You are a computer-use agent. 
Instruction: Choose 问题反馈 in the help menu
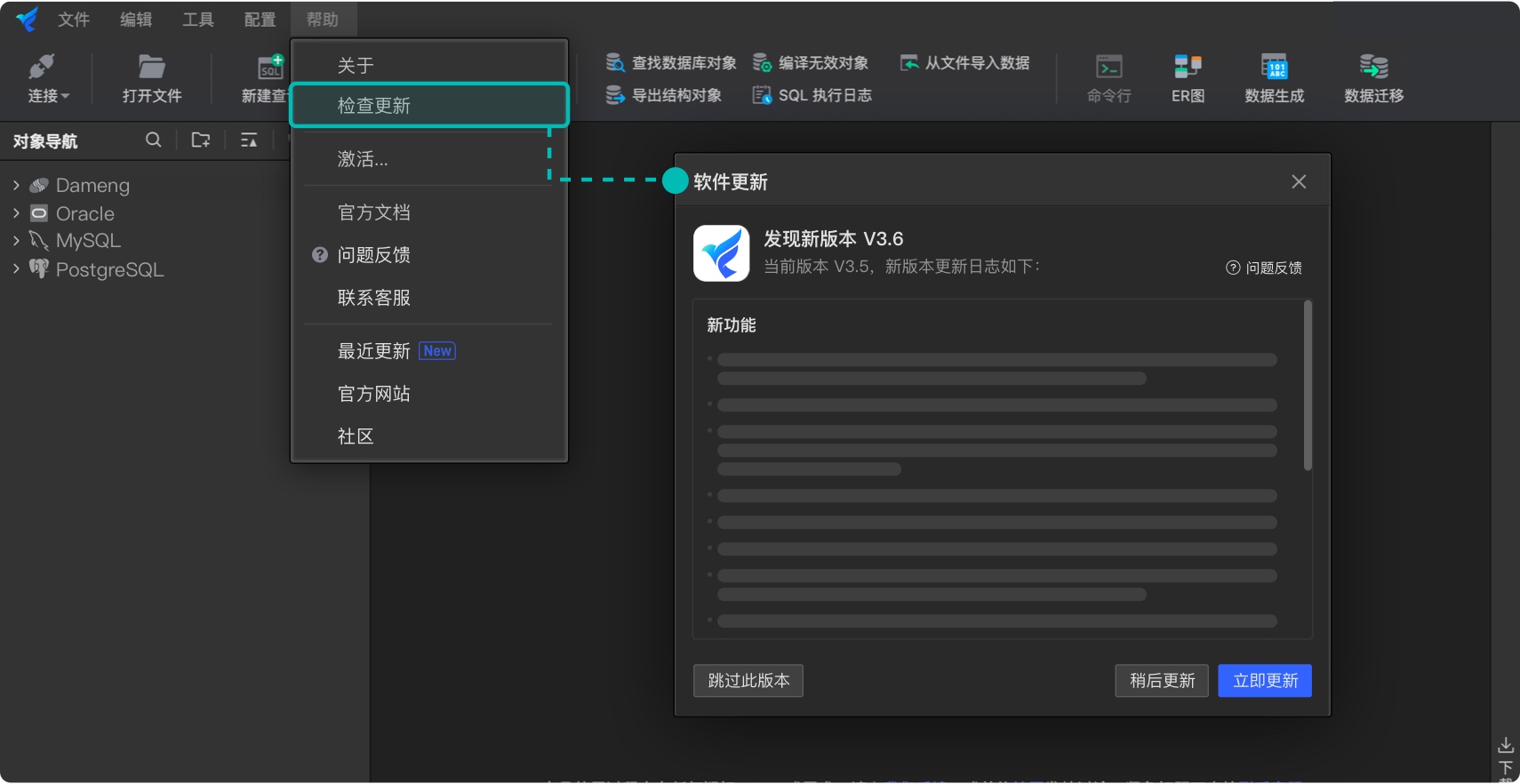coord(429,255)
